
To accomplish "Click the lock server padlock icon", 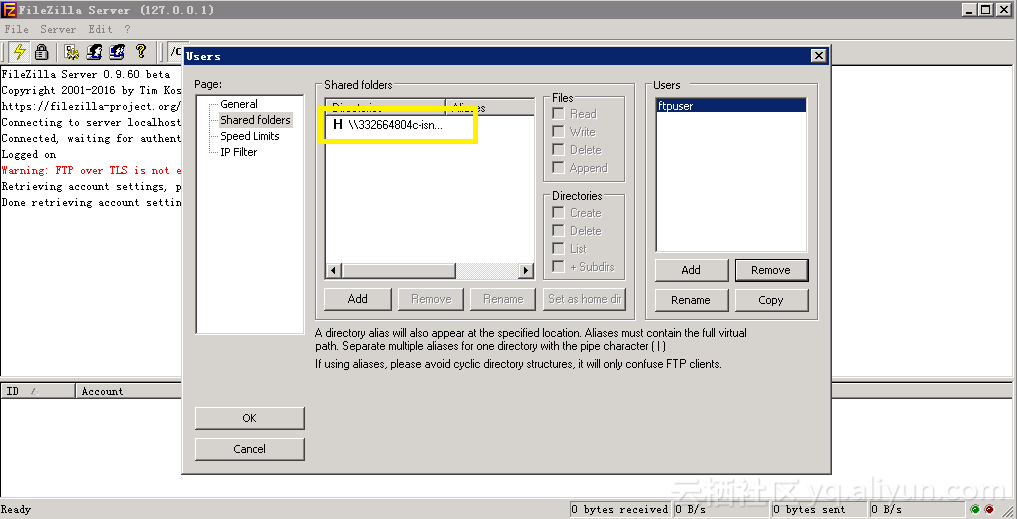I will click(42, 51).
